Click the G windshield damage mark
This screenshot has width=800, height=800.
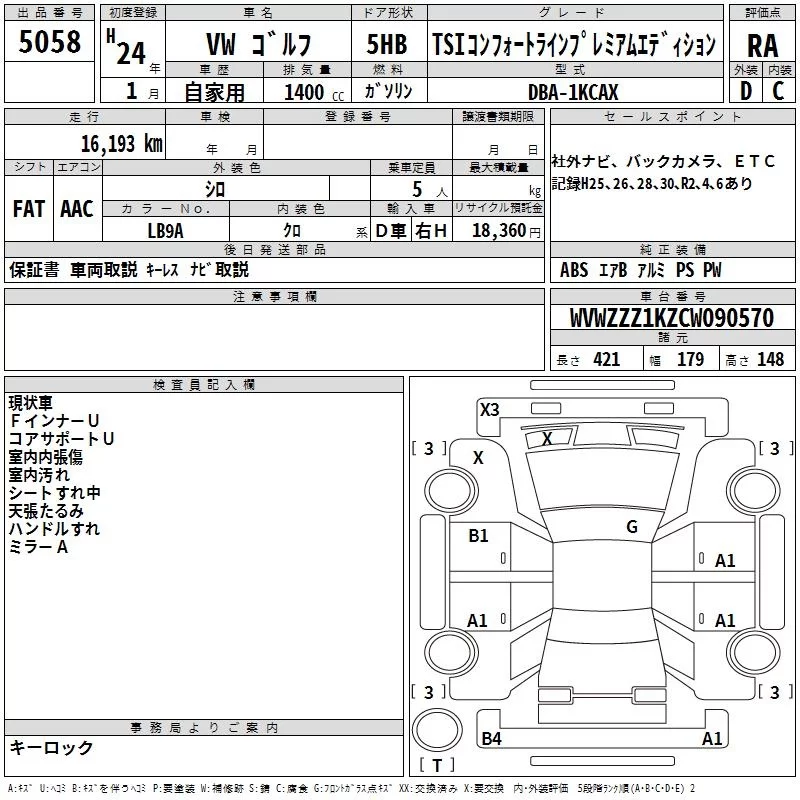(632, 527)
